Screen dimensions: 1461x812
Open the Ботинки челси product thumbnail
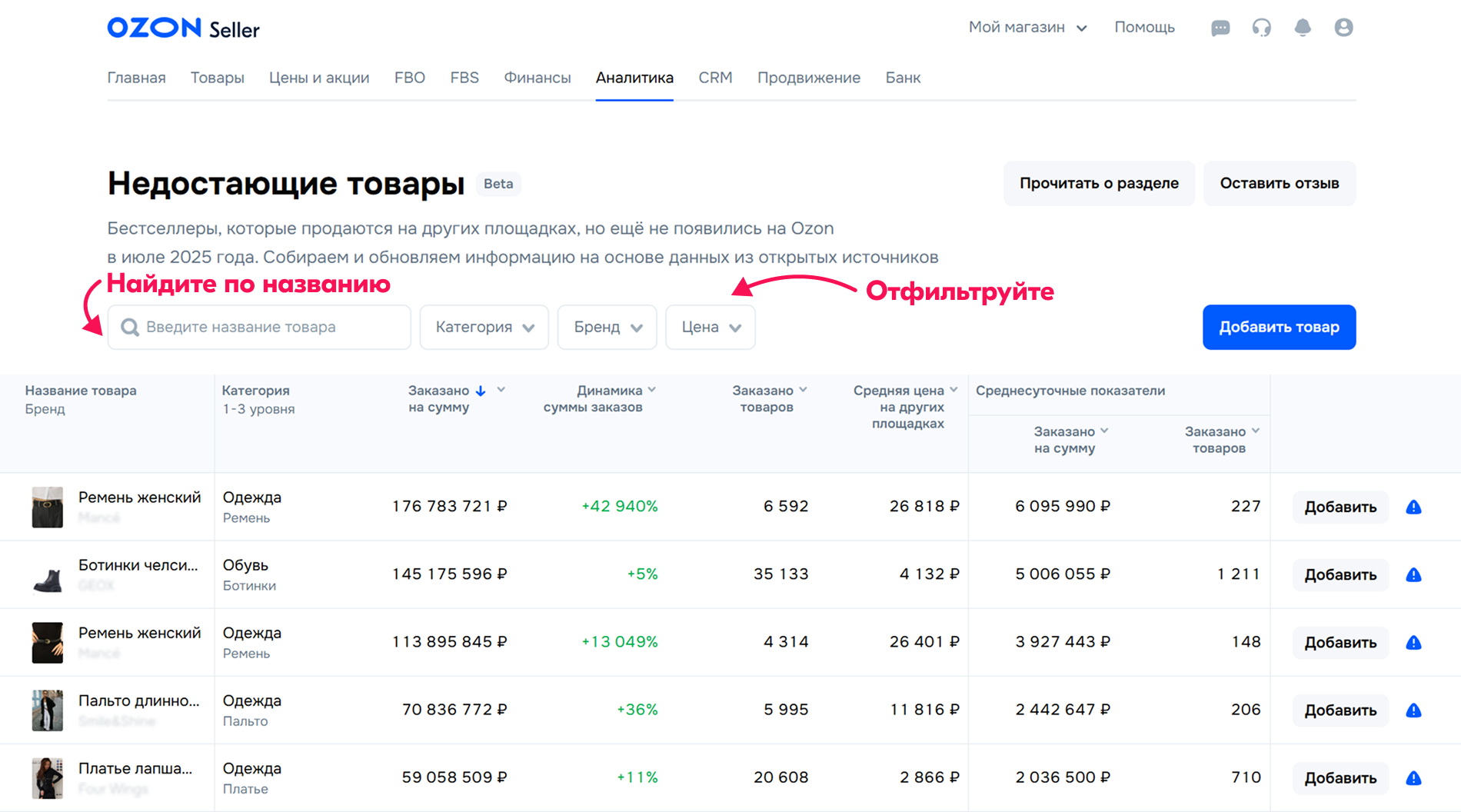click(x=48, y=575)
